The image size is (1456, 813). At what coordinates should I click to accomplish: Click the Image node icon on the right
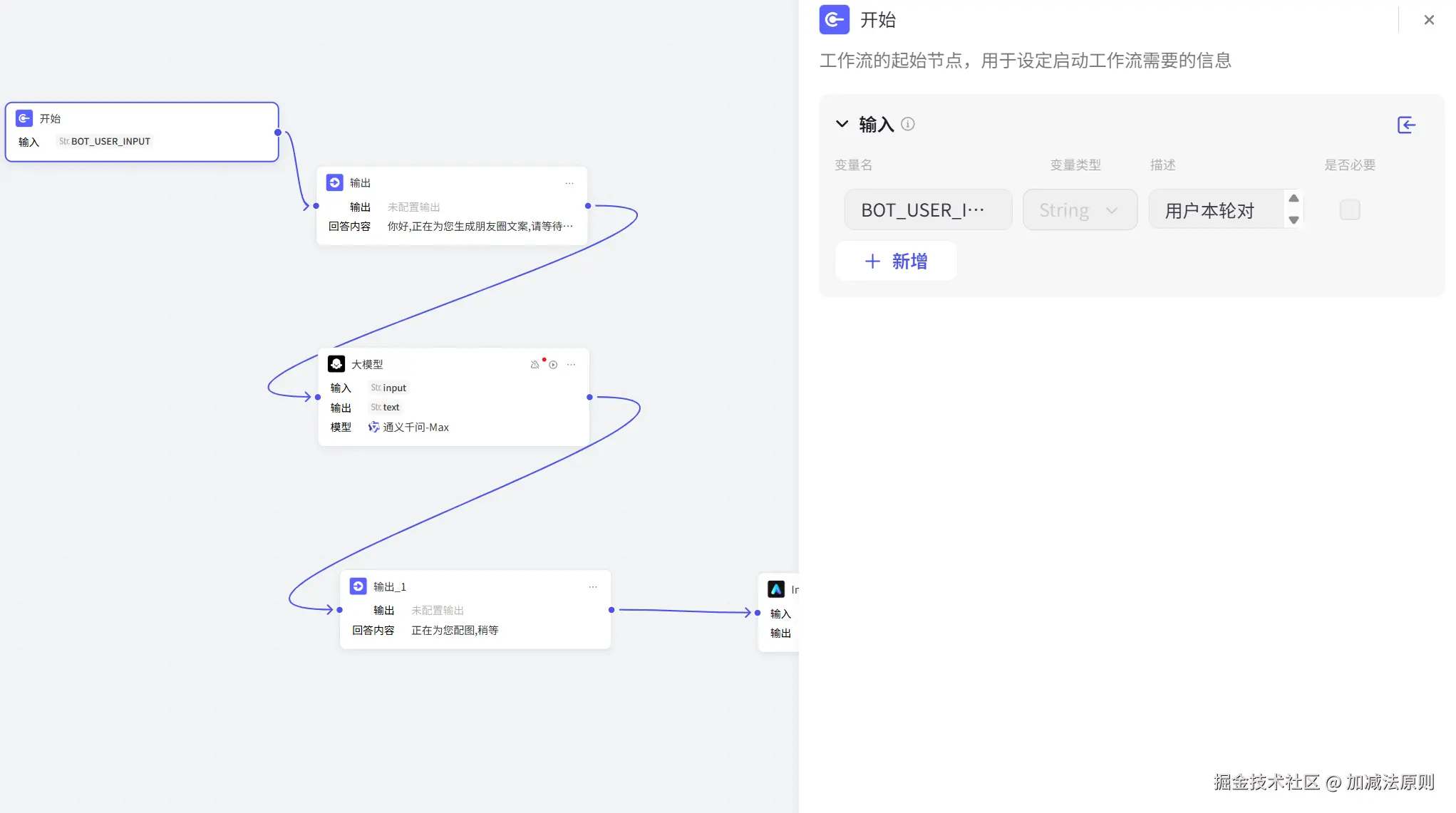point(777,589)
